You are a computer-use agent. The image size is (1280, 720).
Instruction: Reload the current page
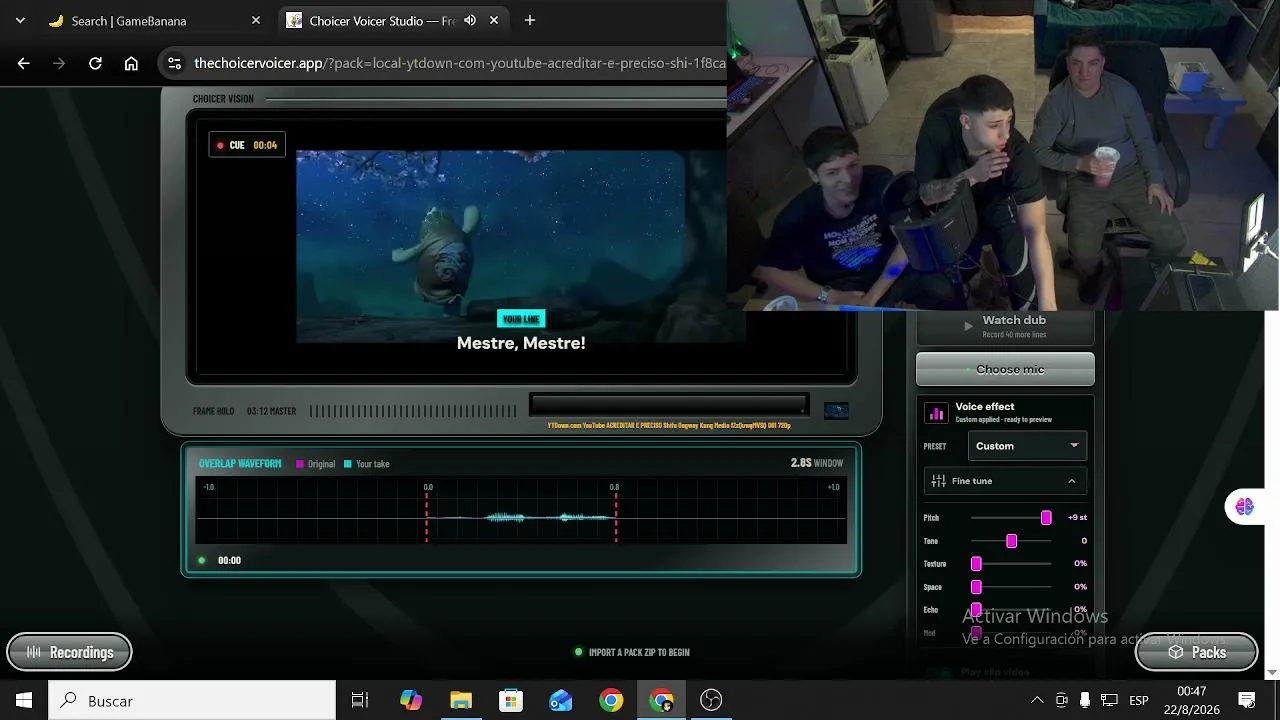pyautogui.click(x=95, y=63)
